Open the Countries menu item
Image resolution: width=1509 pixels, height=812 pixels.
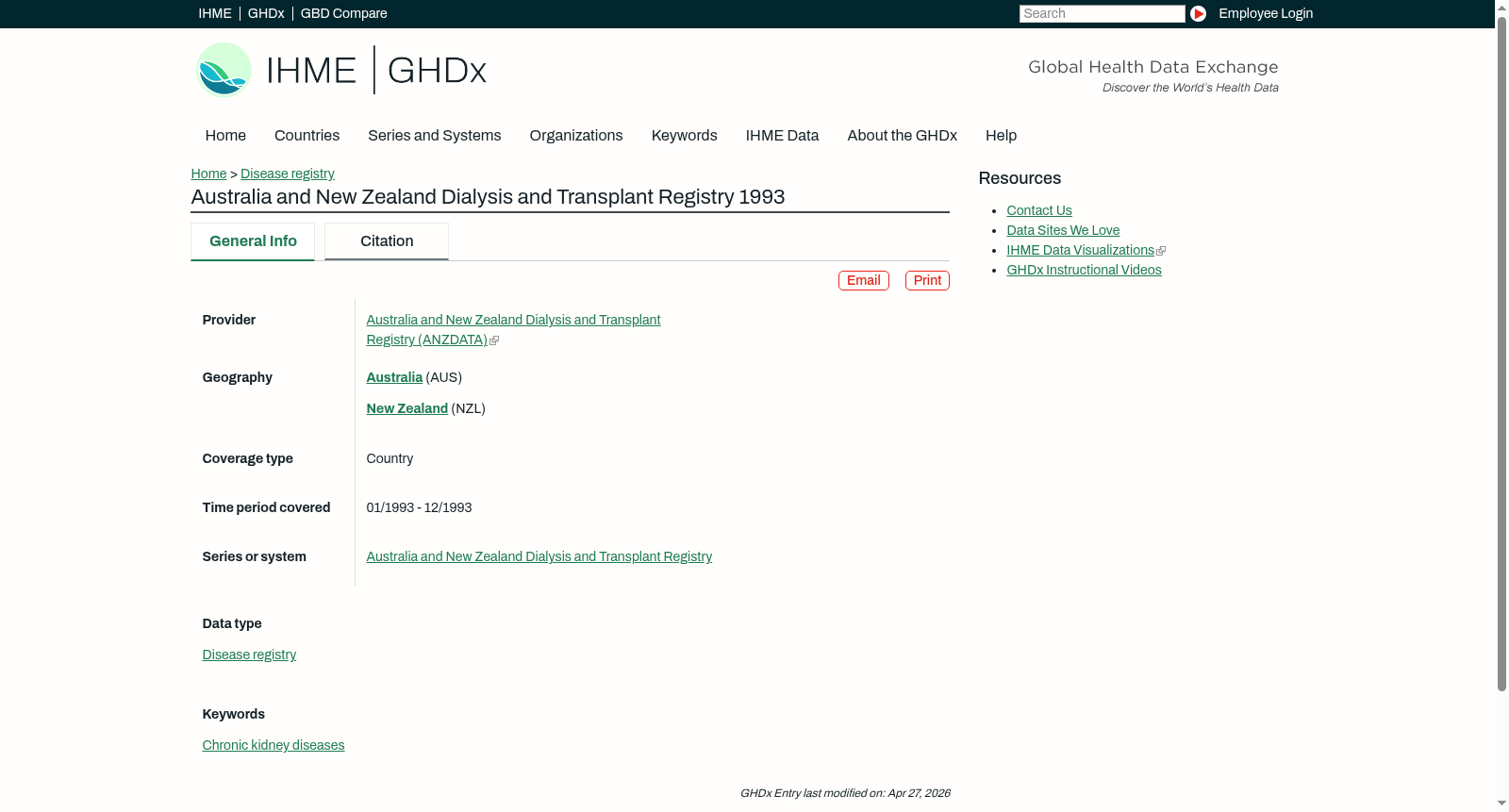(307, 136)
